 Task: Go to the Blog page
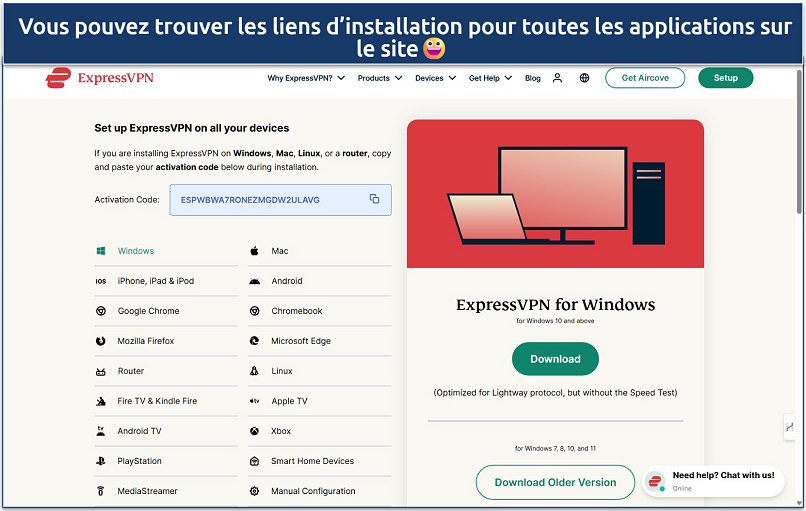[533, 78]
